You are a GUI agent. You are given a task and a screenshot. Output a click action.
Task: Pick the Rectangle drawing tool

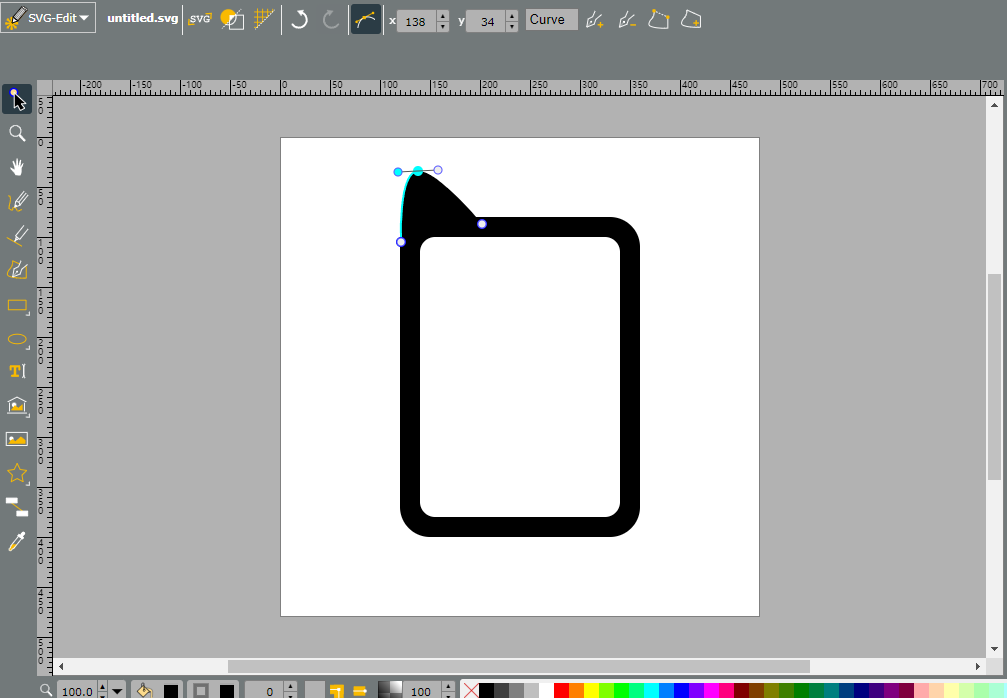point(17,305)
